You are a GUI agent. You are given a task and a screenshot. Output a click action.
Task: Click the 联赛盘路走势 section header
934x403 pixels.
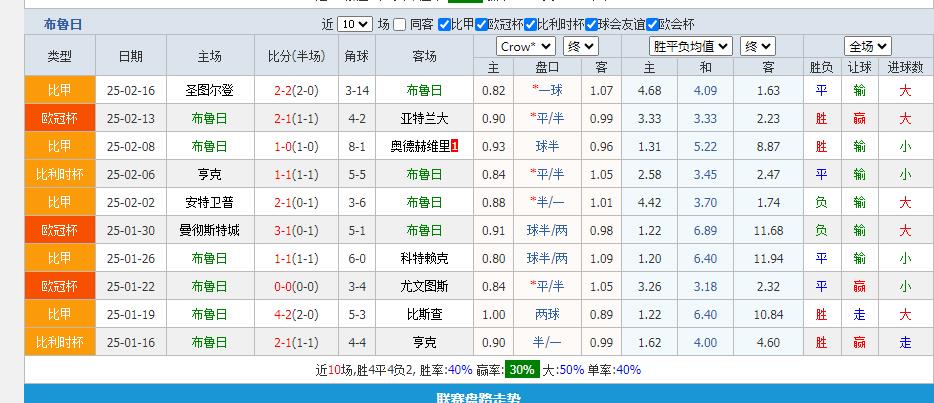pyautogui.click(x=479, y=397)
